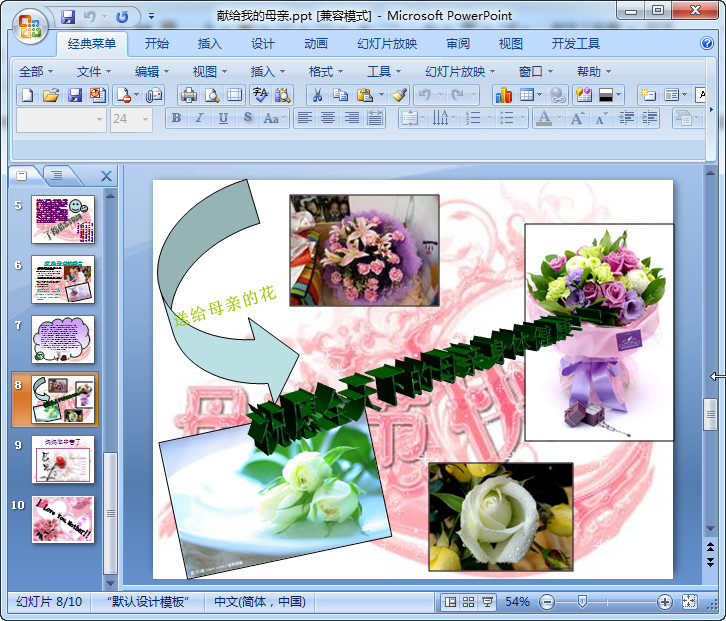
Task: Center align text
Action: (328, 119)
